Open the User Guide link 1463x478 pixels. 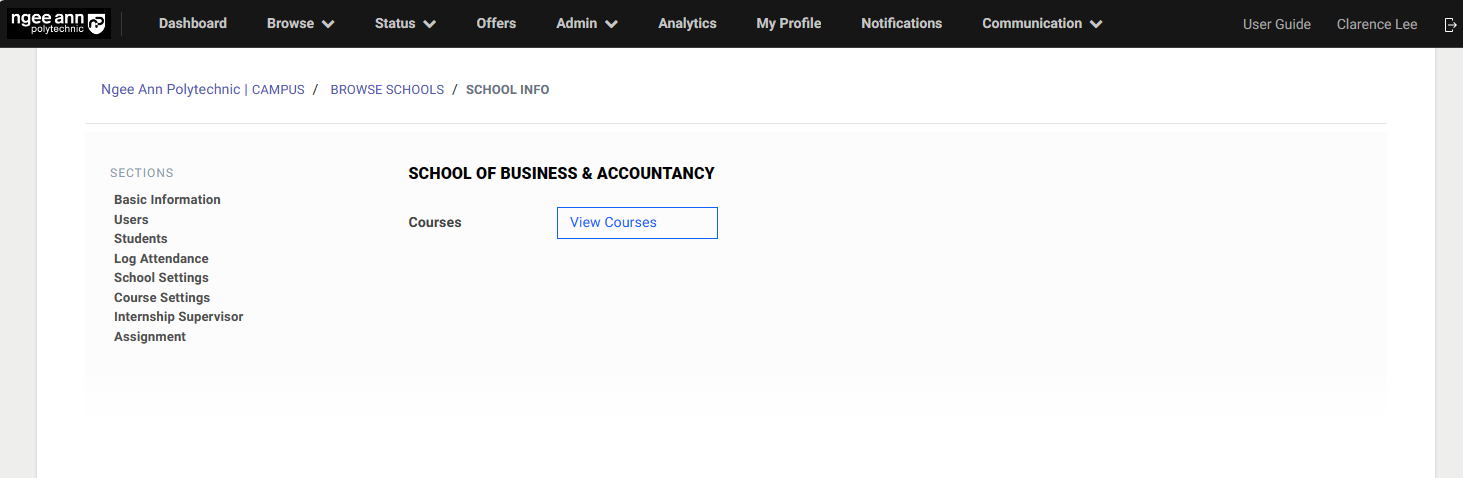[1276, 24]
